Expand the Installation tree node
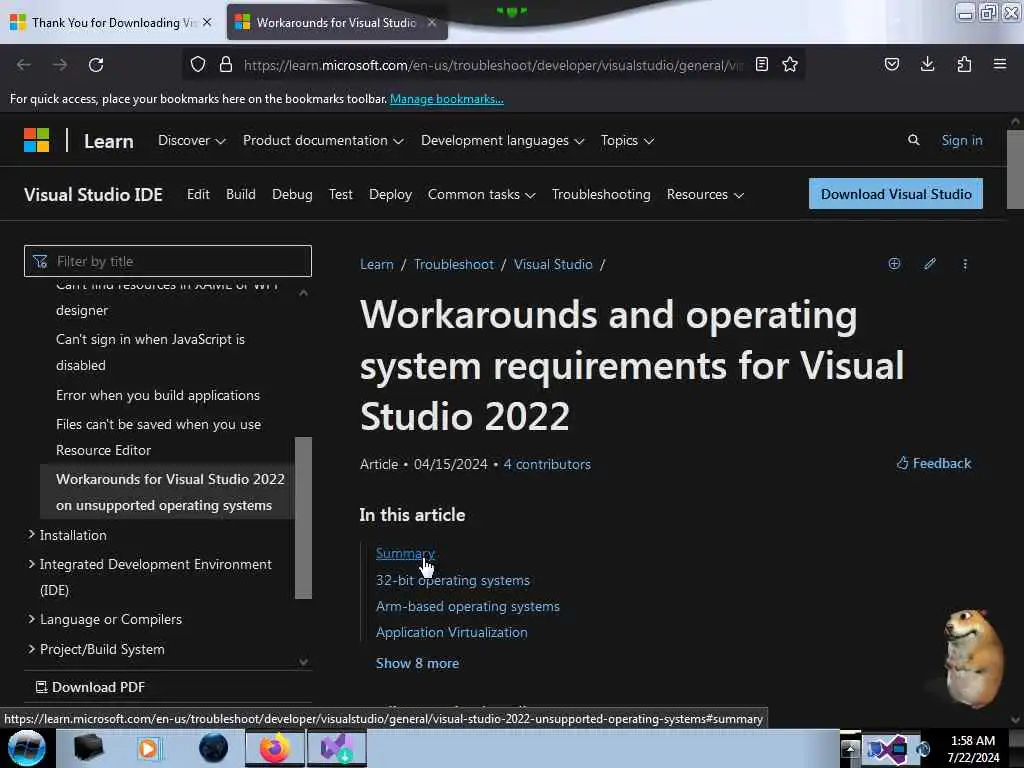 click(31, 534)
